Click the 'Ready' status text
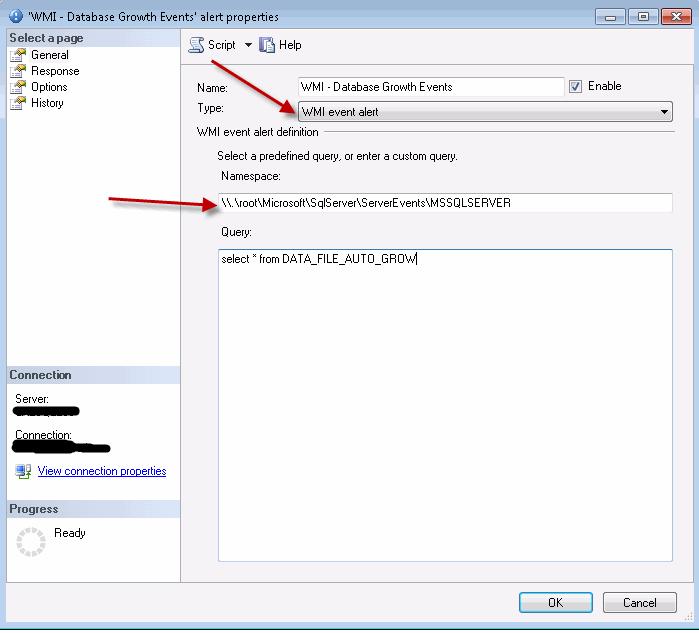The width and height of the screenshot is (699, 633). coord(70,533)
